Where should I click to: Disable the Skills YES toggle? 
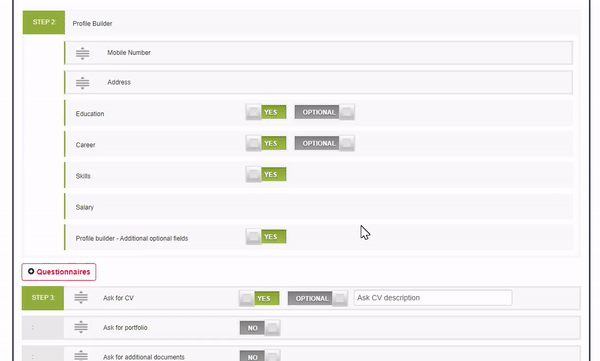[x=266, y=175]
